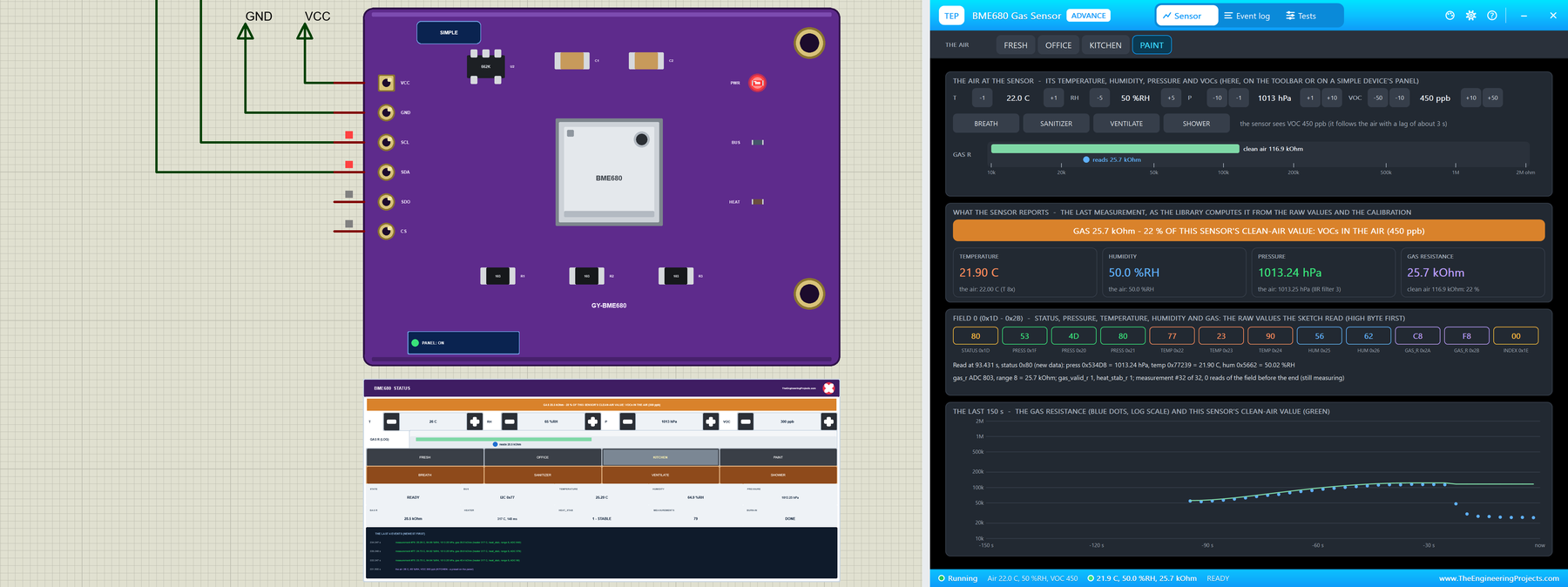Click the SDO pin pad on the board

tap(386, 201)
